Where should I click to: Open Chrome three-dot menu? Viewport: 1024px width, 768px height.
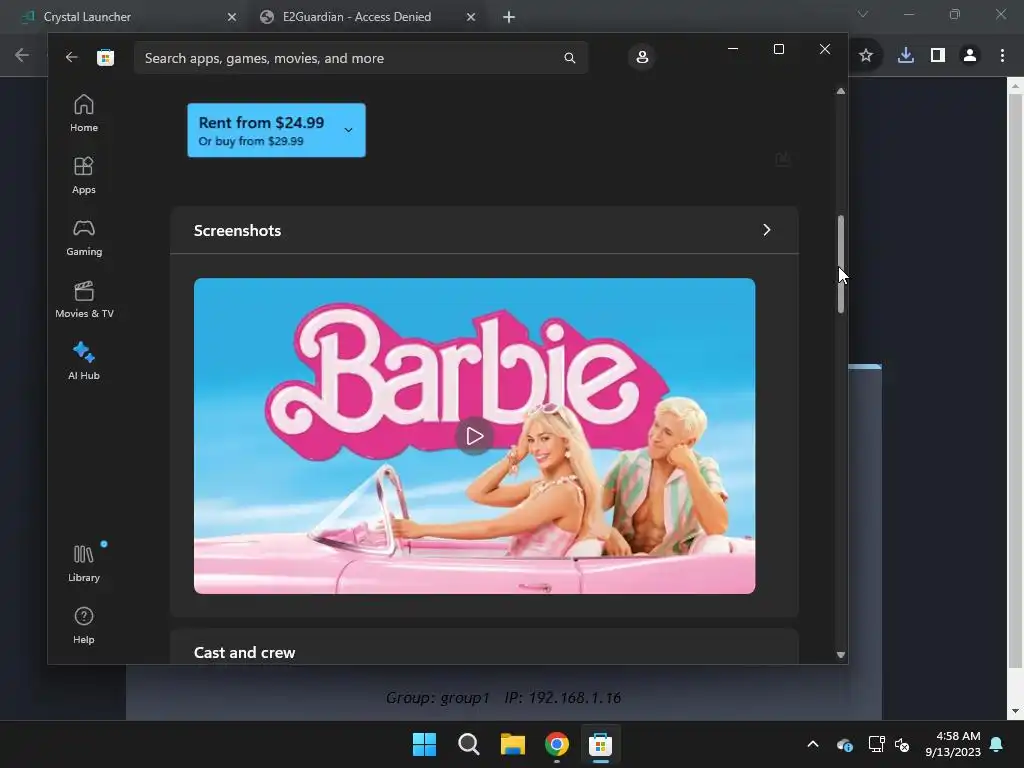click(1002, 56)
